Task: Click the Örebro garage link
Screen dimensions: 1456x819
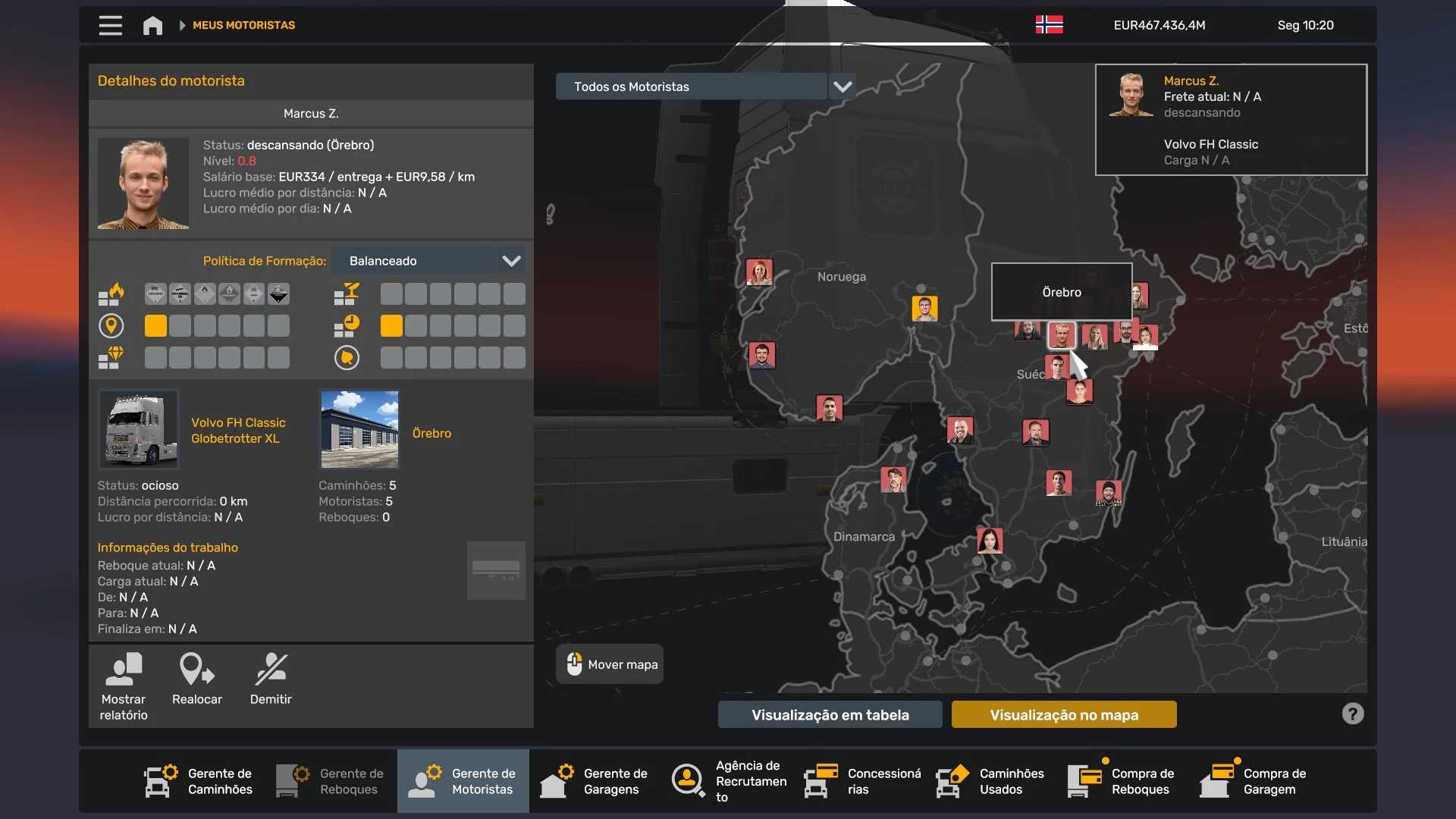Action: point(431,433)
